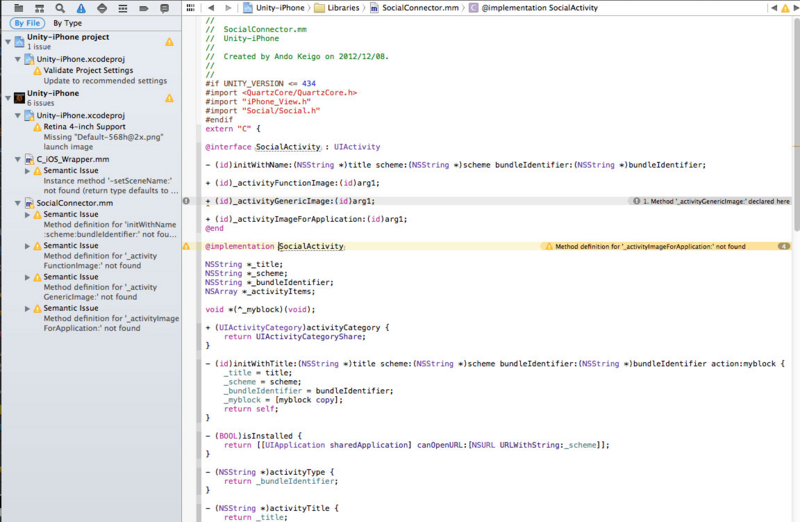The image size is (800, 522).
Task: Go back with the left arrow
Action: 211,8
